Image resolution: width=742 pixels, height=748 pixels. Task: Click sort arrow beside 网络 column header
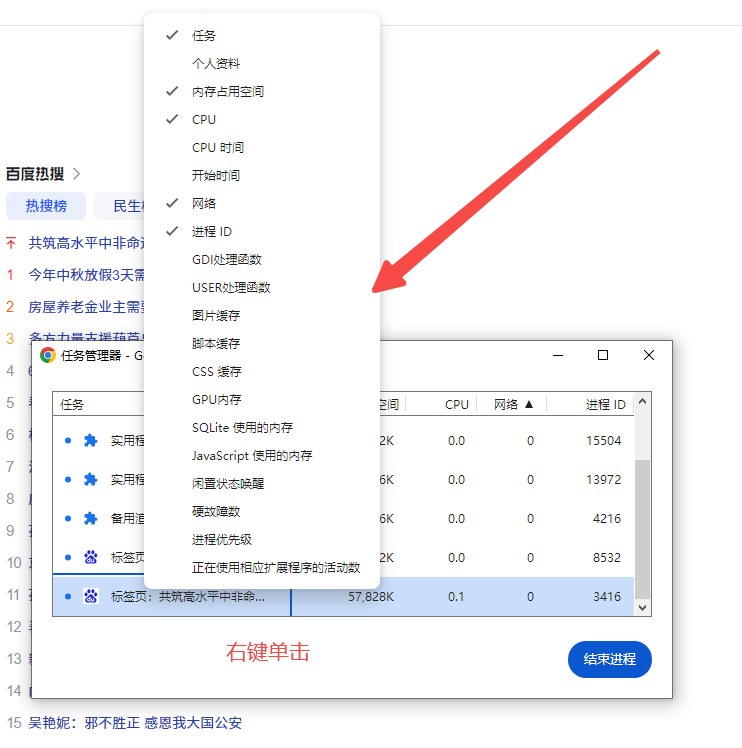pyautogui.click(x=529, y=405)
